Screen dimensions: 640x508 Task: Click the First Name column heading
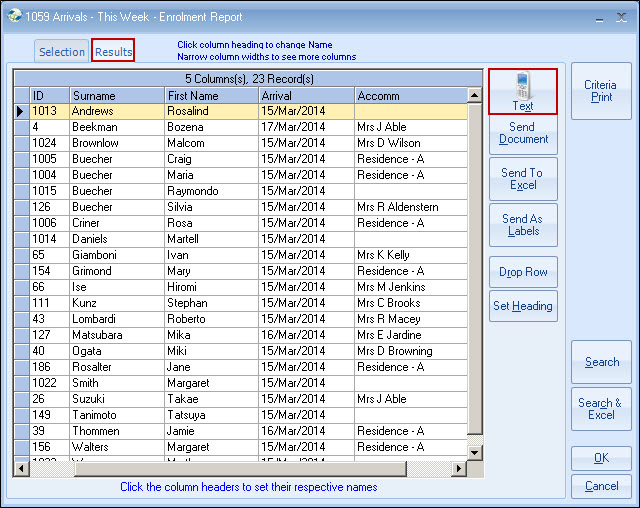tap(211, 95)
